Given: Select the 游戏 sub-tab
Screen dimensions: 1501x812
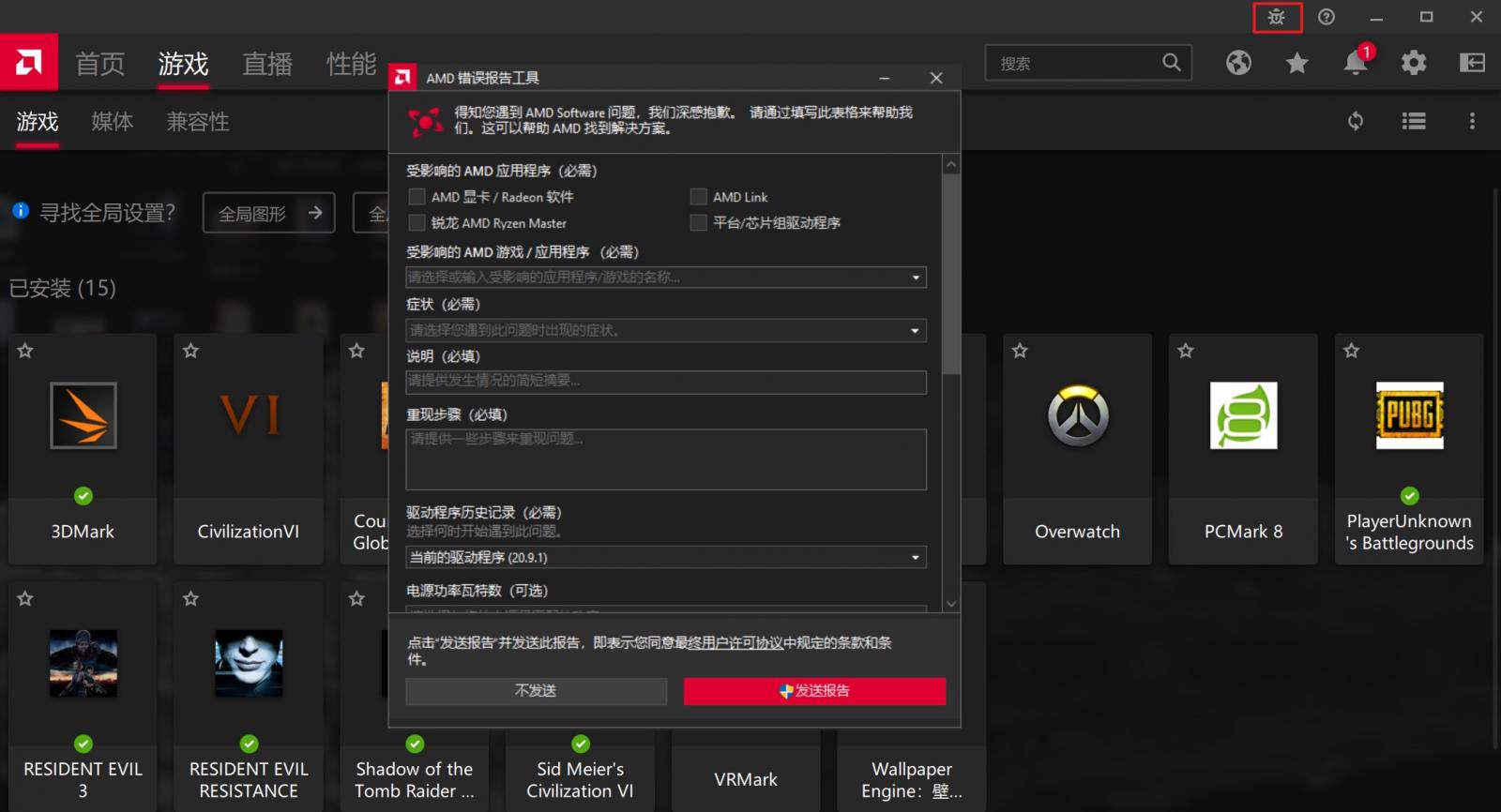Looking at the screenshot, I should coord(38,122).
